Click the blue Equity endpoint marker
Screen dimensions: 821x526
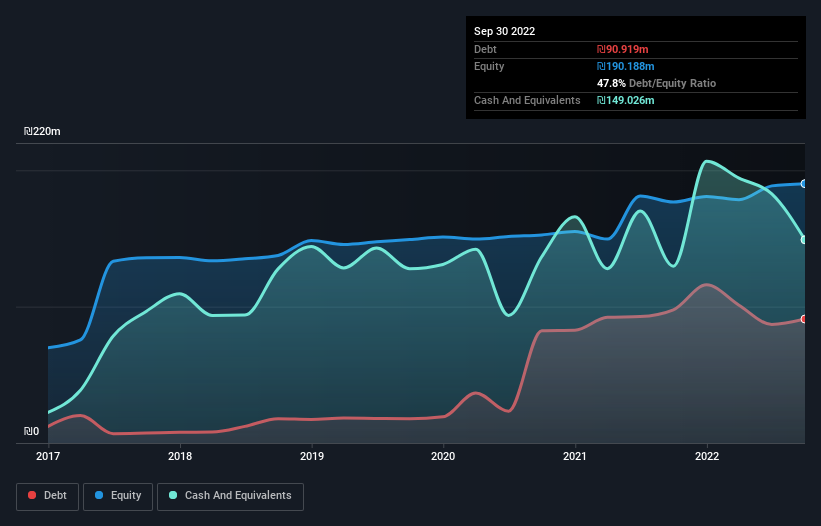[x=804, y=184]
